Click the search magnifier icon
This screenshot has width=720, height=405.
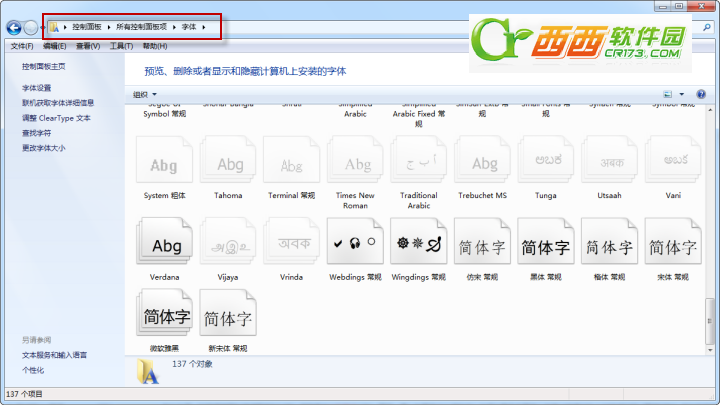[707, 28]
